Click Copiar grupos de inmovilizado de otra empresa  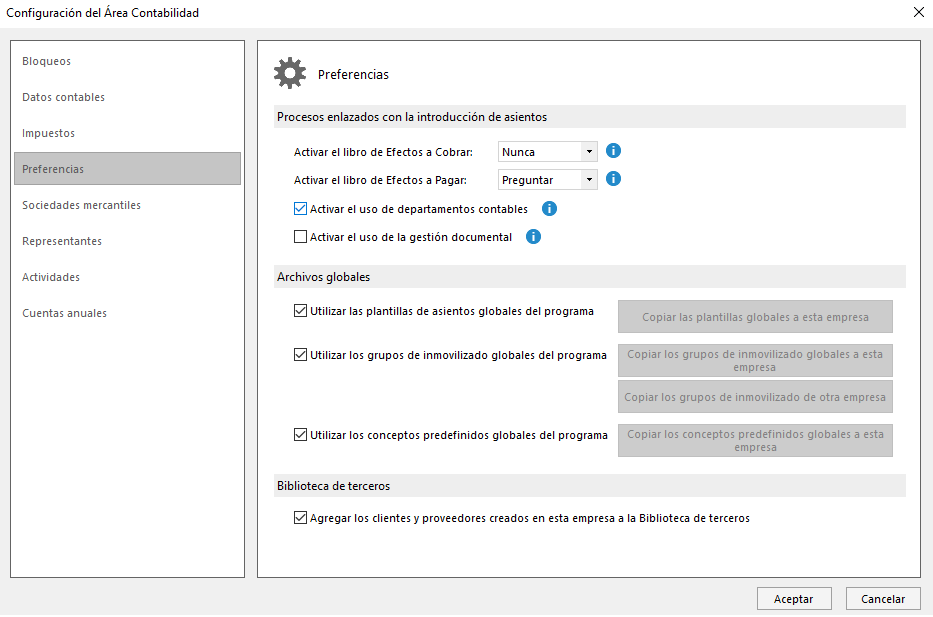(755, 397)
